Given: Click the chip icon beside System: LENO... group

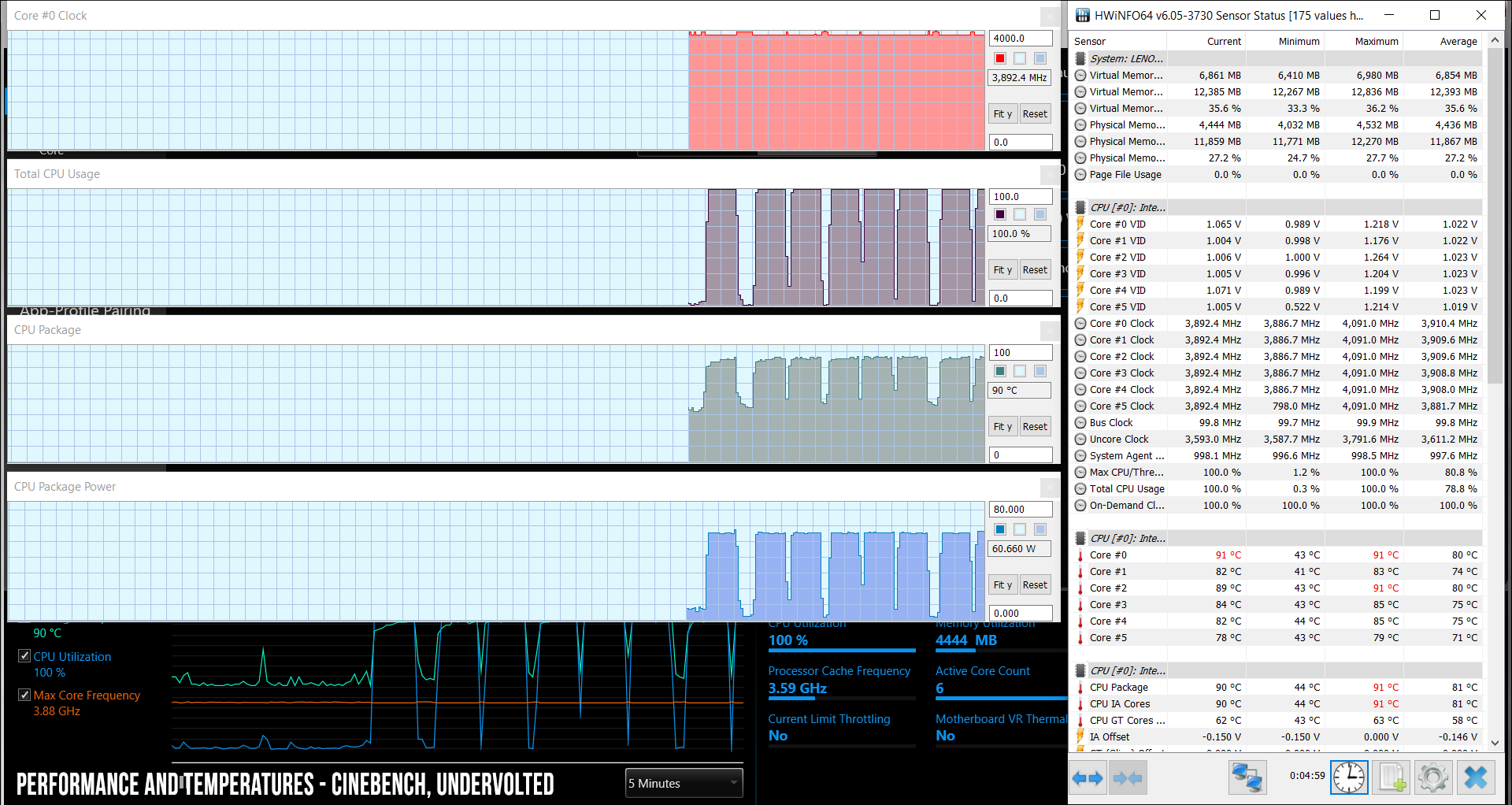Looking at the screenshot, I should pyautogui.click(x=1080, y=58).
